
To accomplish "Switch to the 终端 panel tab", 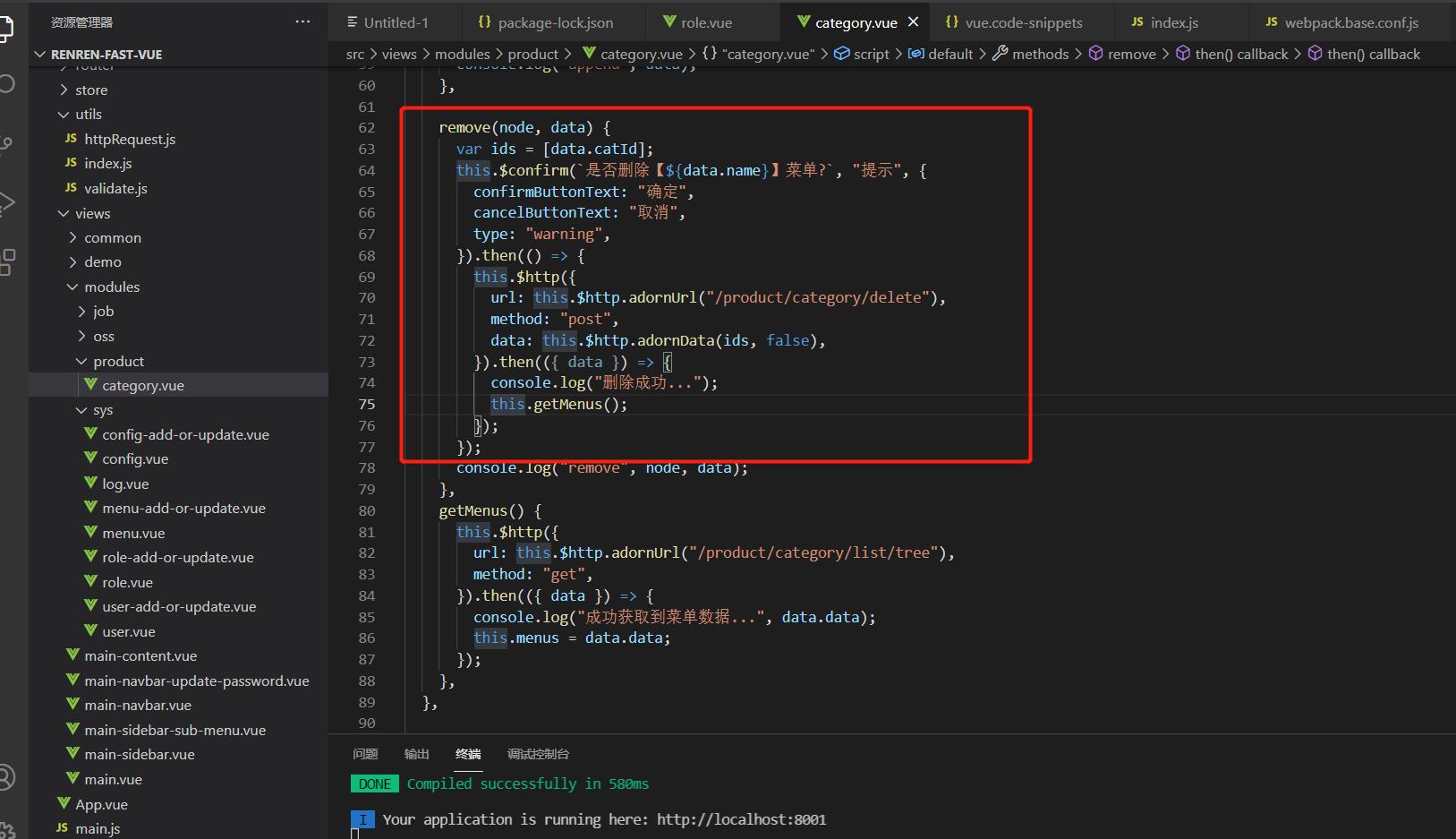I will click(x=468, y=754).
